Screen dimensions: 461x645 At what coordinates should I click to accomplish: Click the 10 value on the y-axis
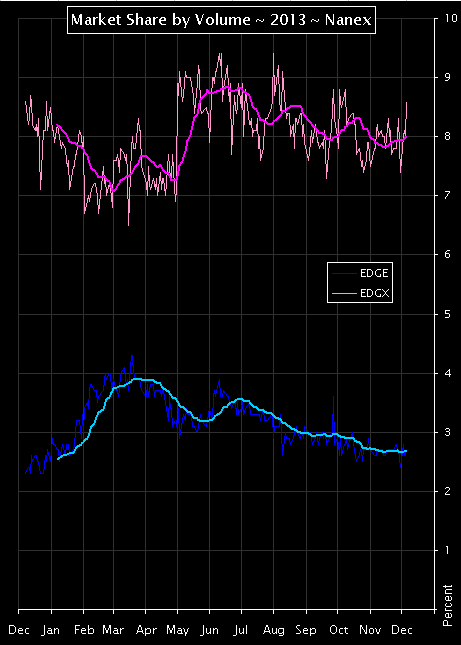451,19
